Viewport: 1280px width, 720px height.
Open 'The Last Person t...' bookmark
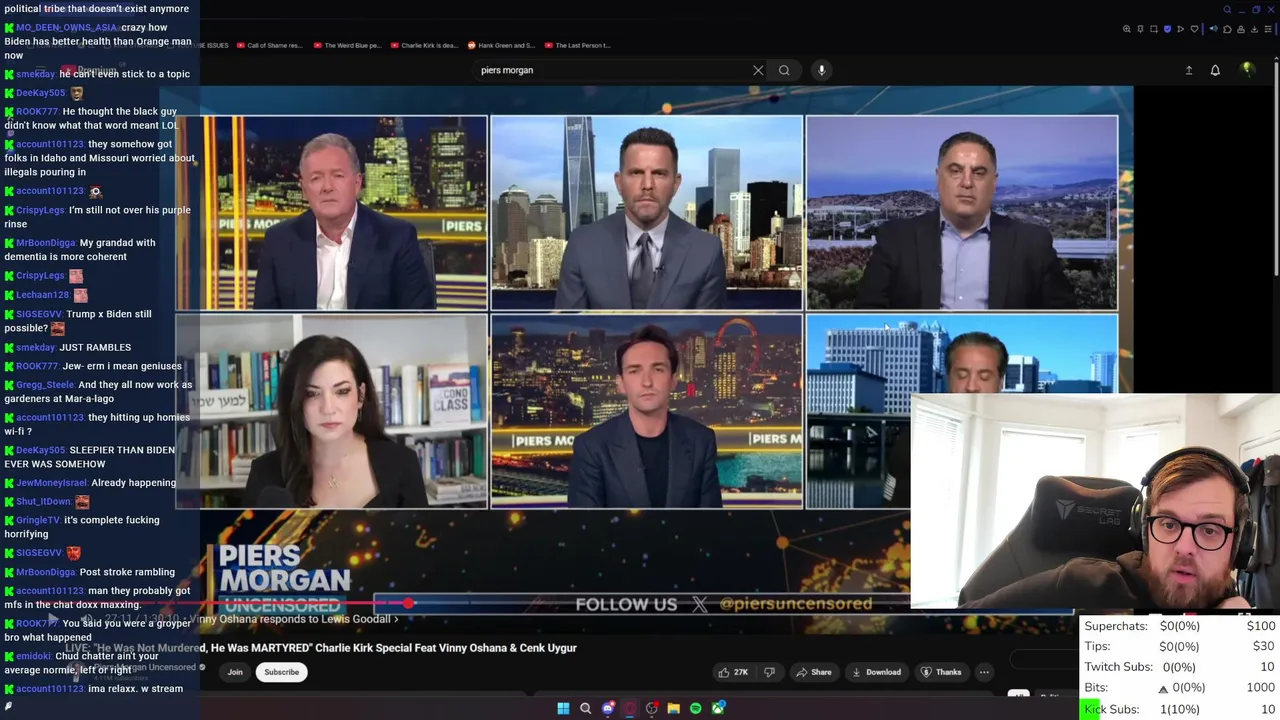tap(577, 45)
